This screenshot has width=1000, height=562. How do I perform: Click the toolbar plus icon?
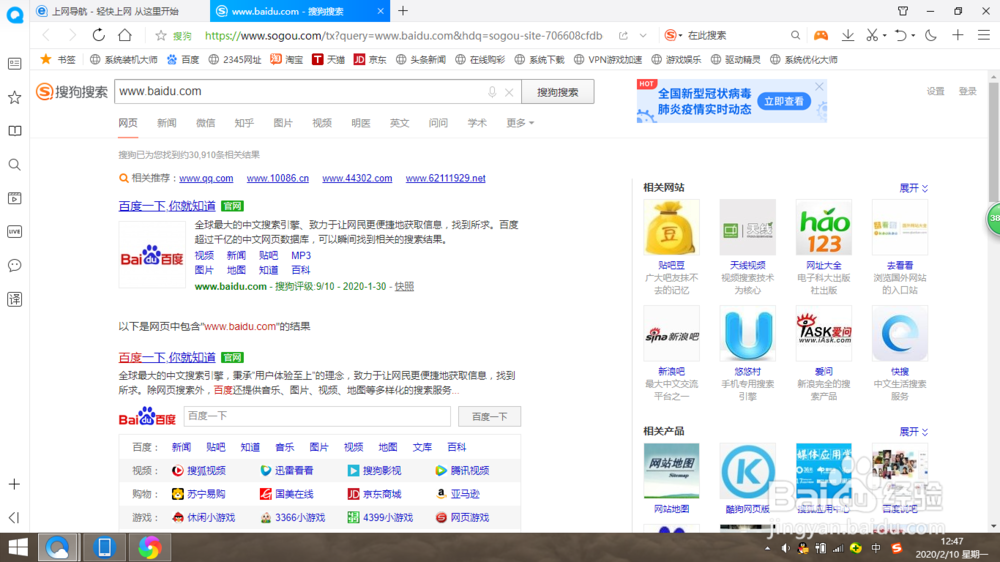tap(957, 36)
